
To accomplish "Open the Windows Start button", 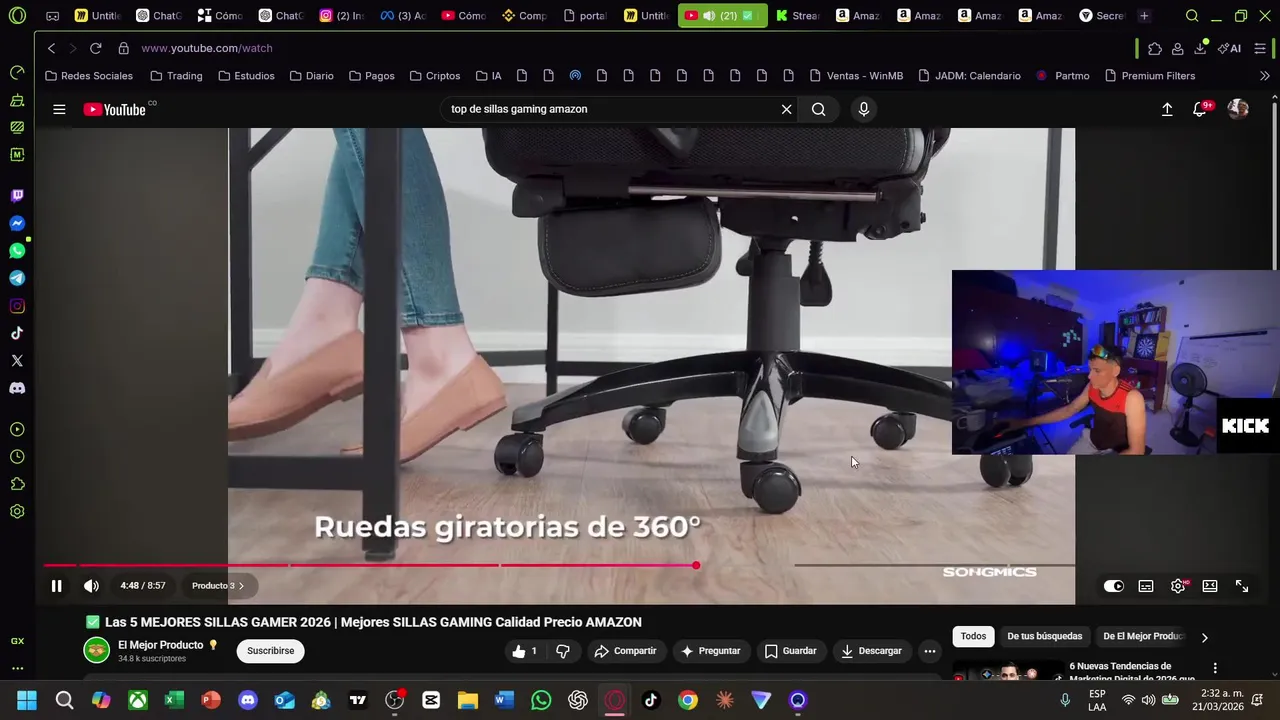I will coord(27,700).
